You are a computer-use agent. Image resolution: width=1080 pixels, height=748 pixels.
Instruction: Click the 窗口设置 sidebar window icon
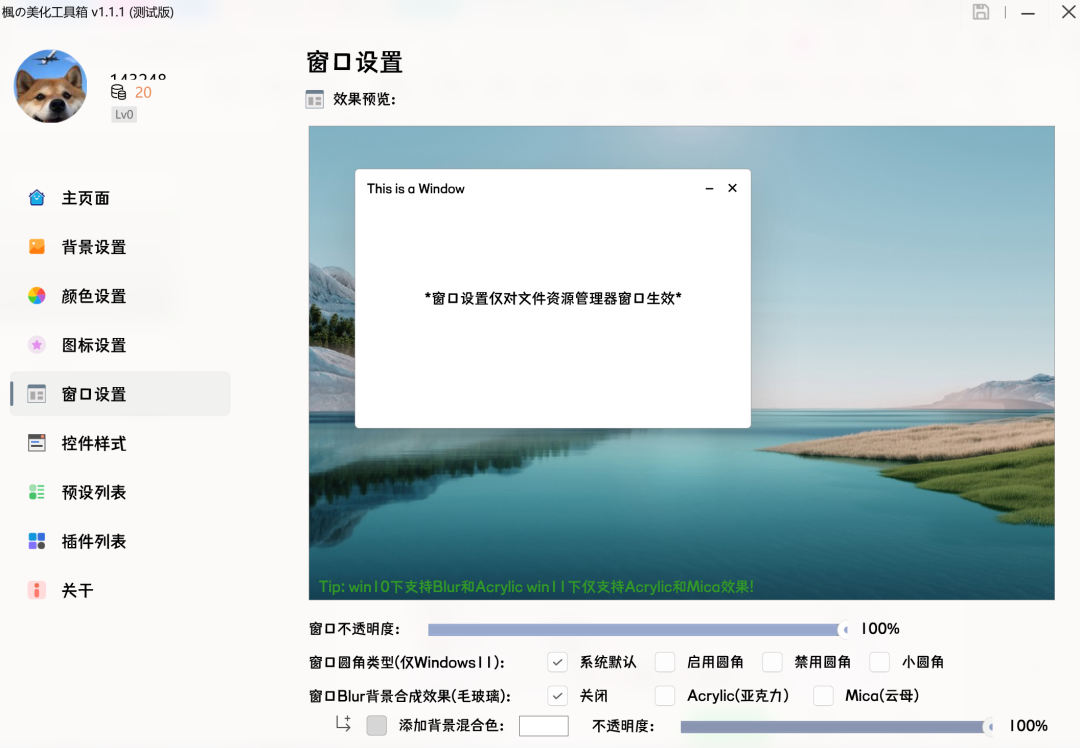[x=37, y=394]
